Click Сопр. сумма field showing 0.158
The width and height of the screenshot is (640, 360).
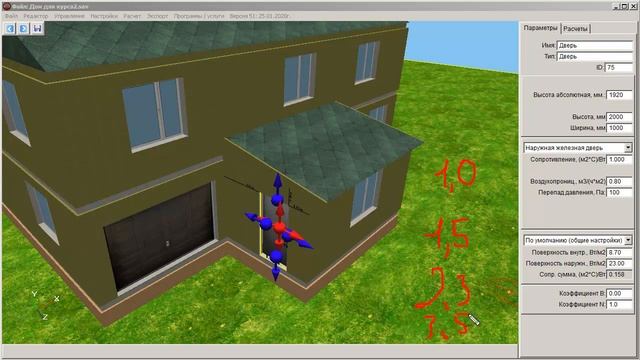coord(620,274)
